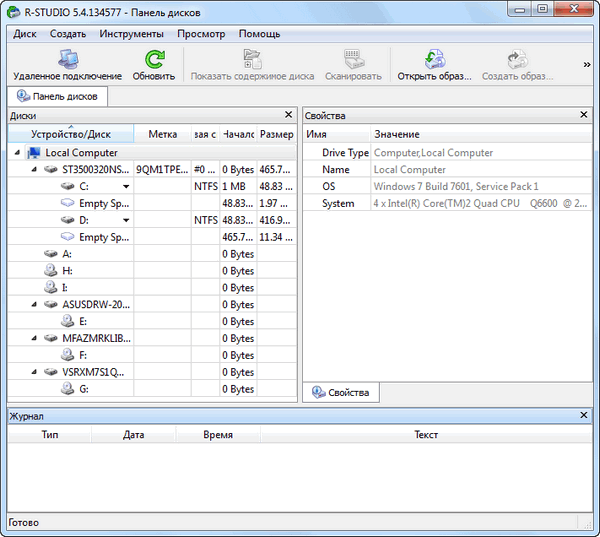
Task: Click the green Refresh icon
Action: tap(153, 60)
